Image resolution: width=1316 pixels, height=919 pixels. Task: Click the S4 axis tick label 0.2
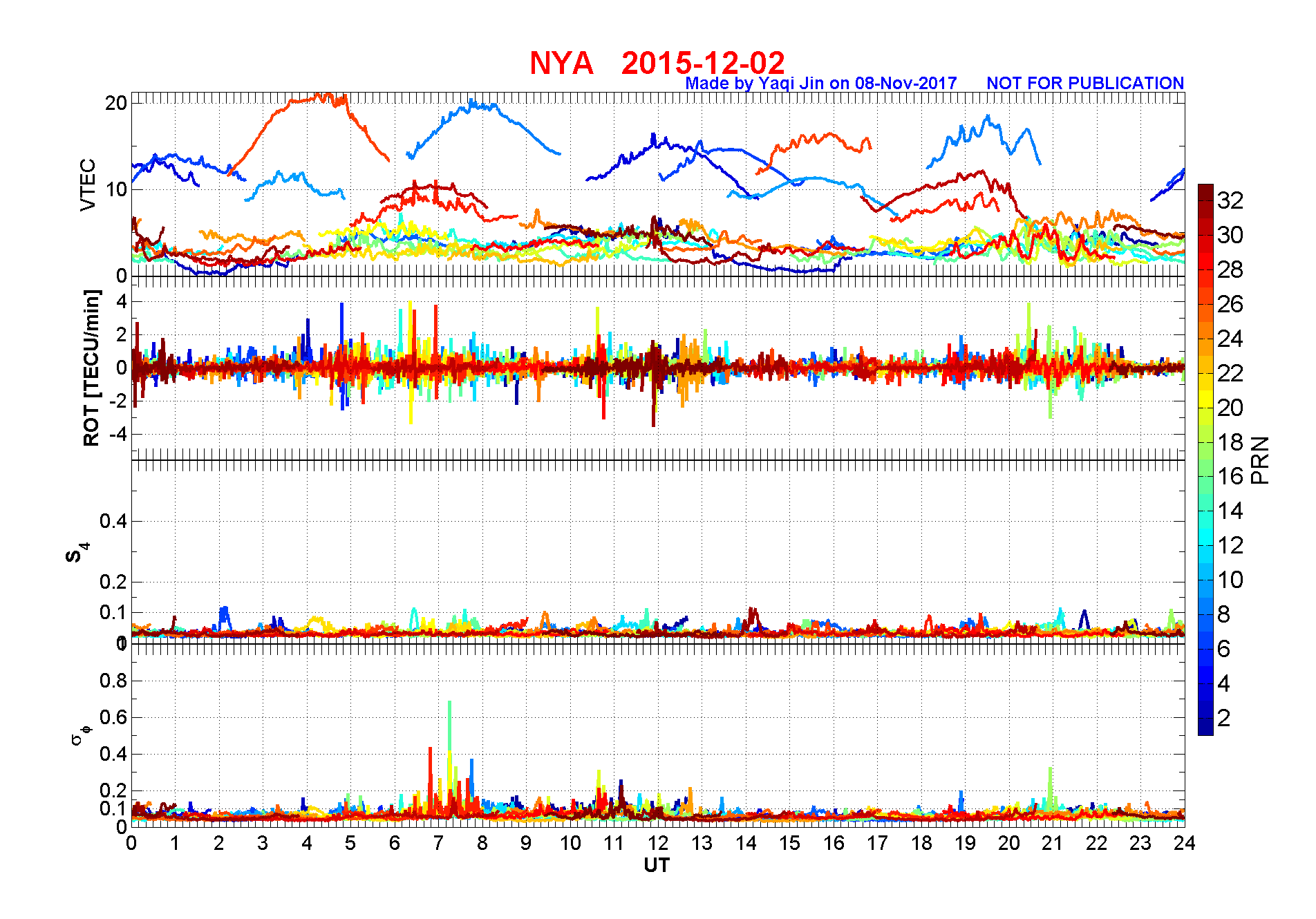[113, 582]
